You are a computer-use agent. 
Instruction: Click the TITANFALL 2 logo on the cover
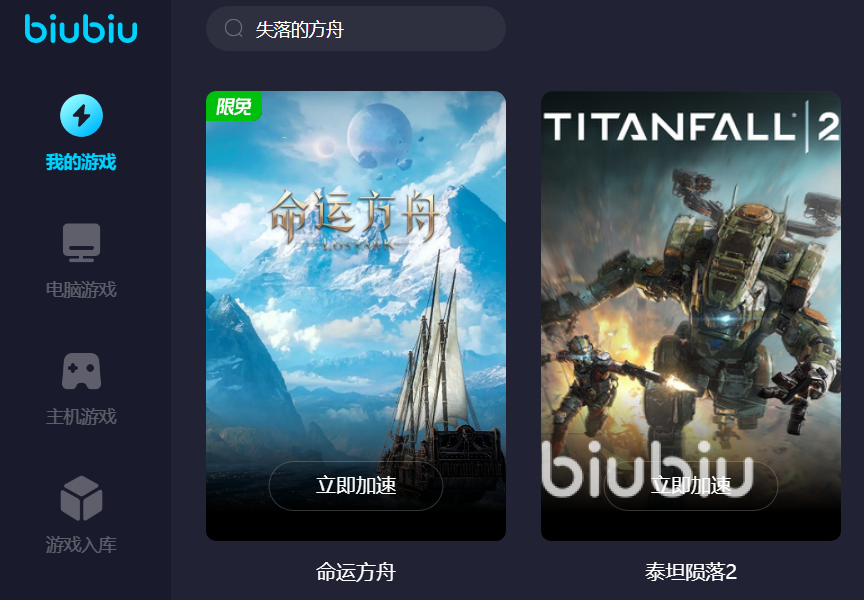tap(691, 127)
